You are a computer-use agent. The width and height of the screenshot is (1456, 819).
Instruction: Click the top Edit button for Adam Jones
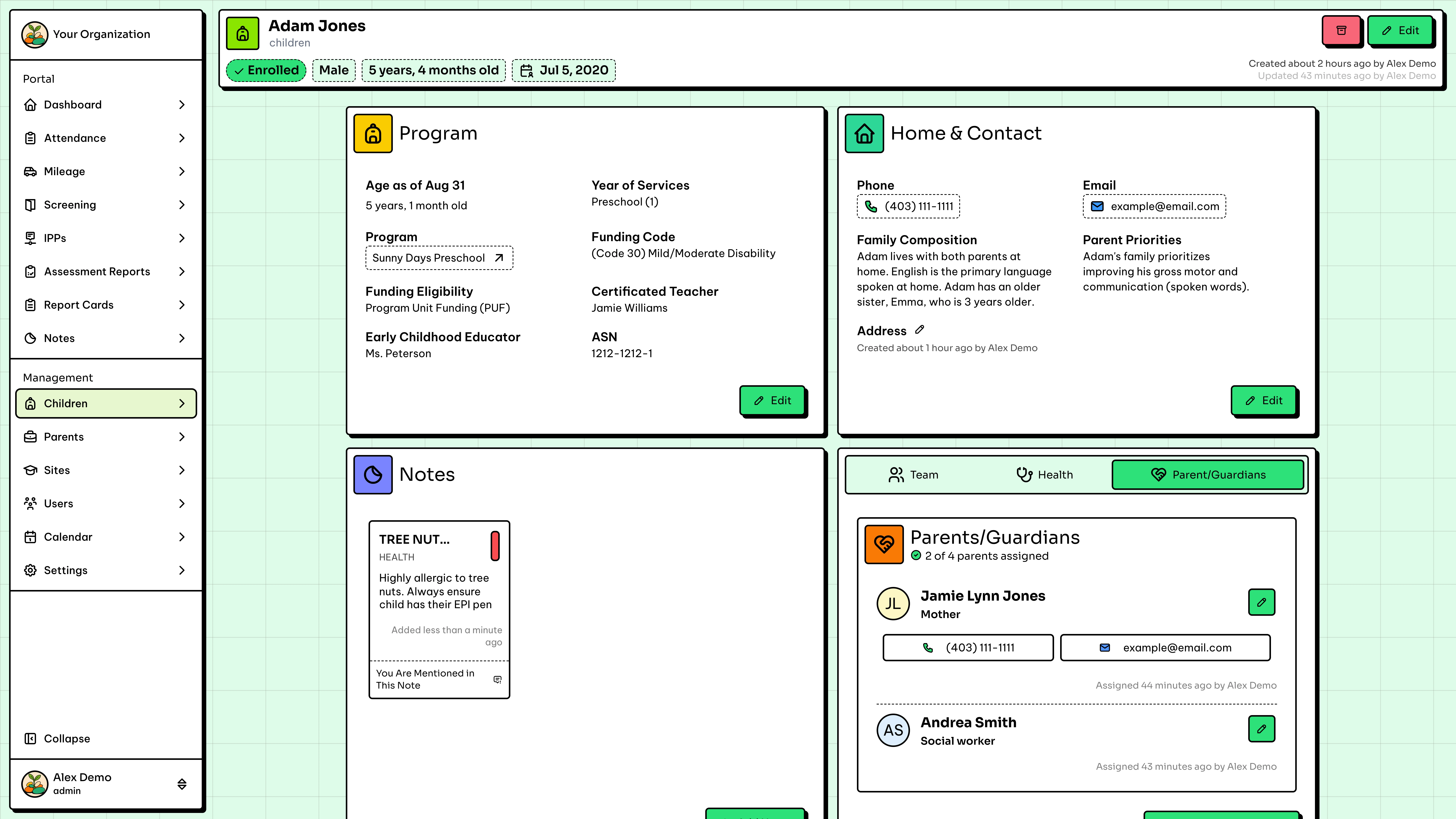[x=1400, y=31]
